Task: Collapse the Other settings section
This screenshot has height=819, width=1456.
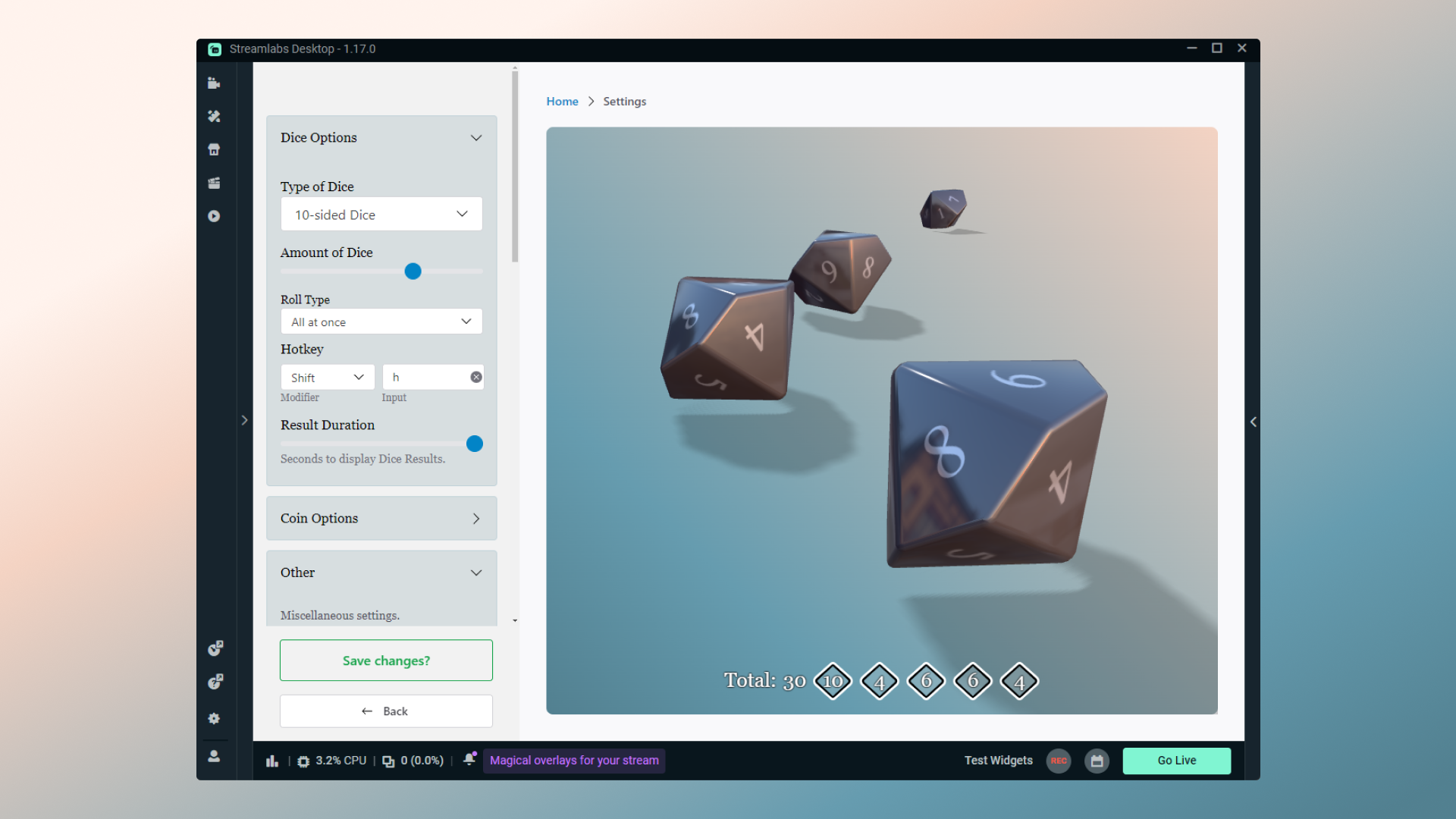Action: tap(475, 573)
